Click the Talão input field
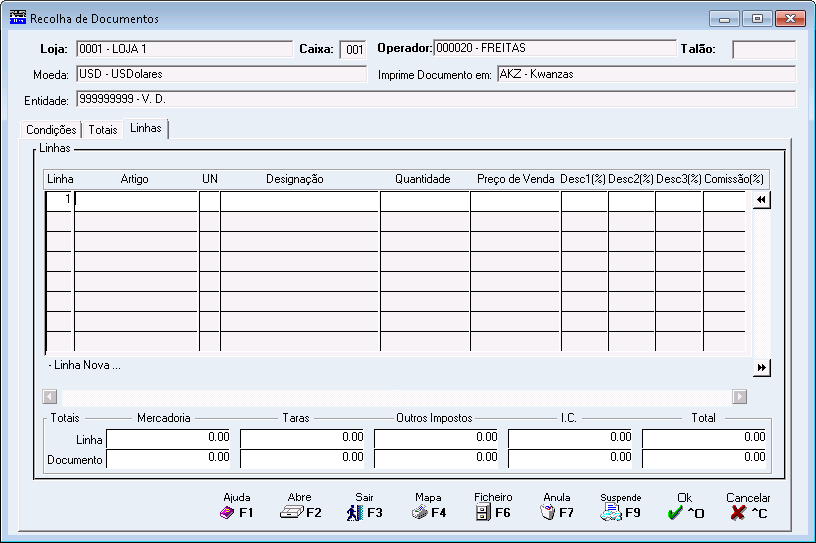Viewport: 816px width, 543px height. pyautogui.click(x=763, y=49)
